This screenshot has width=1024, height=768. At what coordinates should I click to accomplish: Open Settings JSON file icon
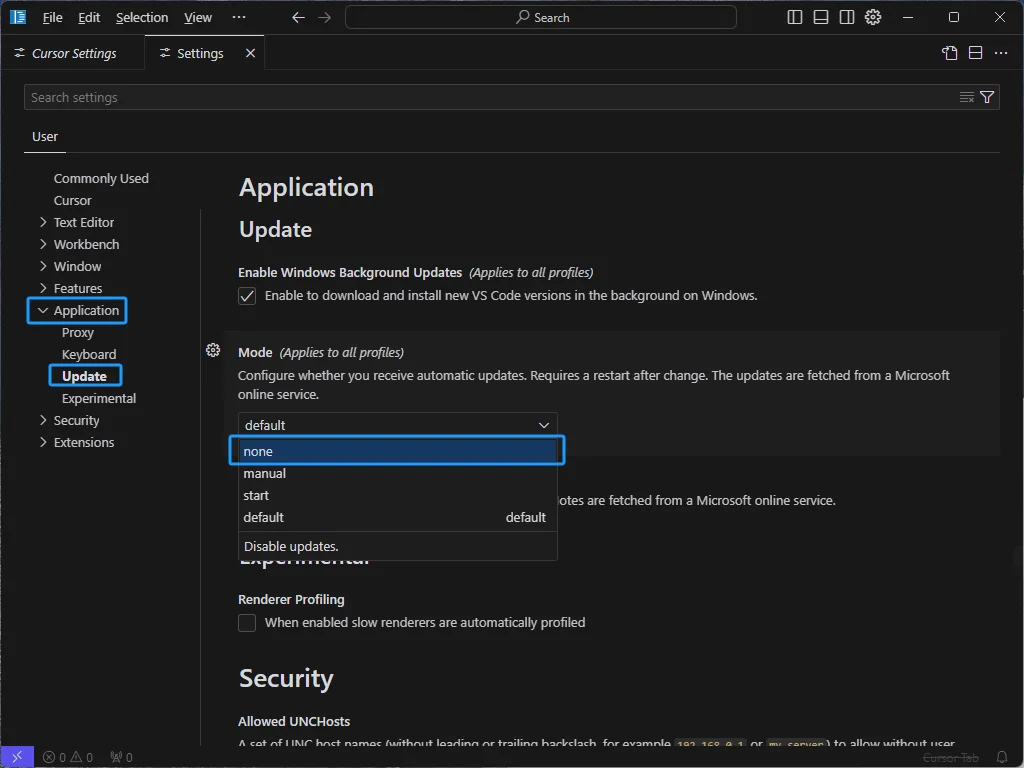coord(950,54)
